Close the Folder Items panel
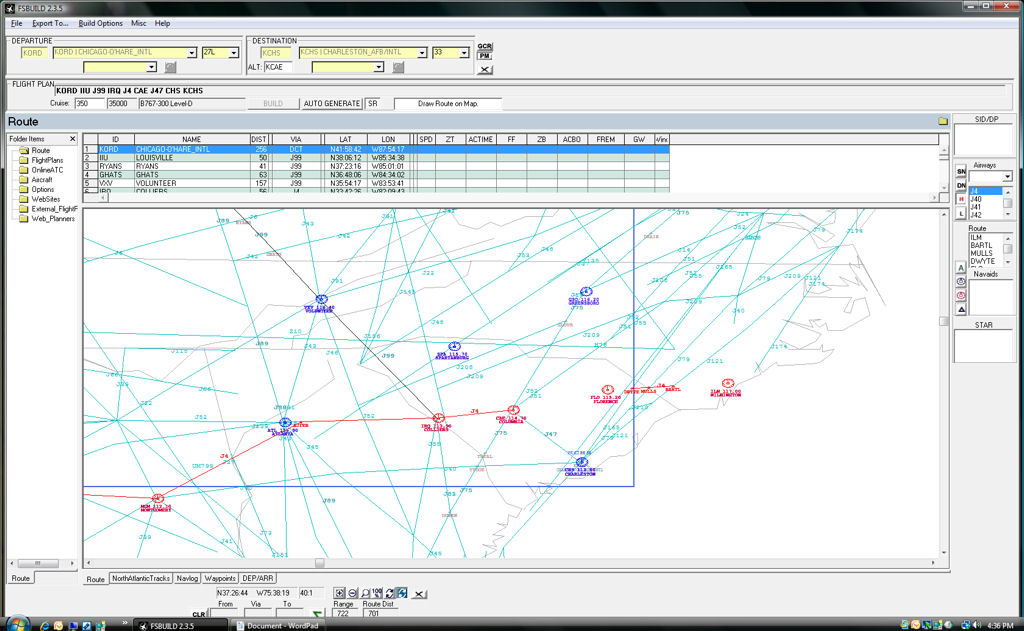 point(72,139)
